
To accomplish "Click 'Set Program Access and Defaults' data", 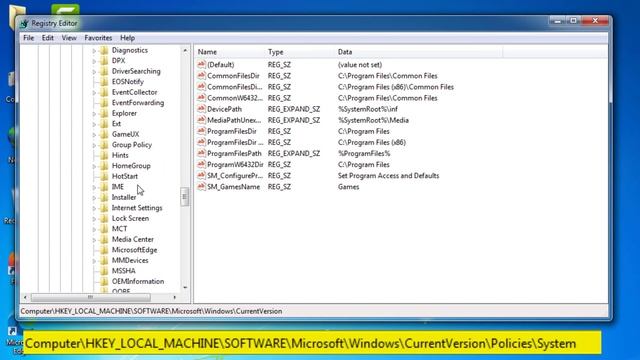I will pyautogui.click(x=388, y=176).
